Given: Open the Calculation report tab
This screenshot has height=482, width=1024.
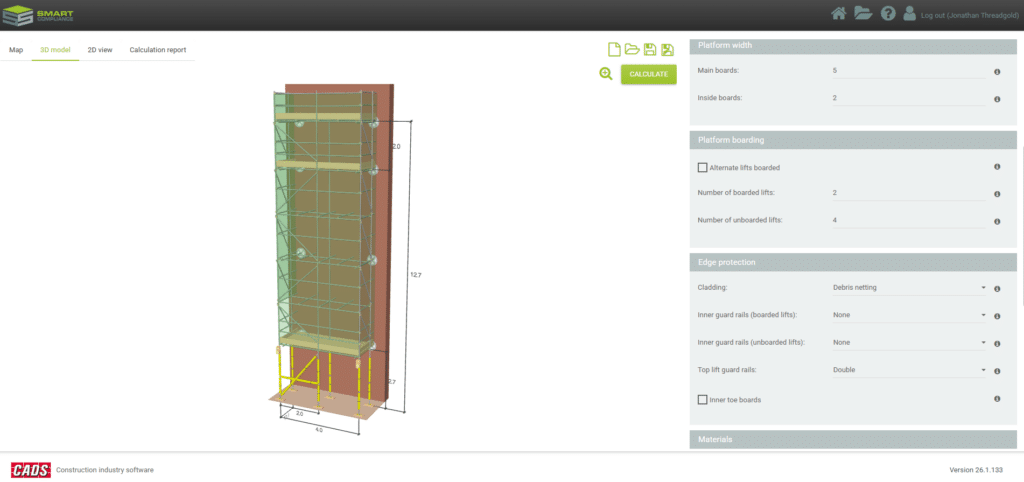Looking at the screenshot, I should [157, 50].
